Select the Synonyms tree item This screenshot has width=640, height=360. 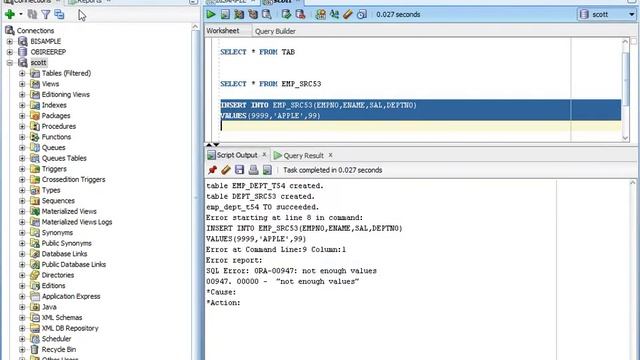click(x=57, y=232)
